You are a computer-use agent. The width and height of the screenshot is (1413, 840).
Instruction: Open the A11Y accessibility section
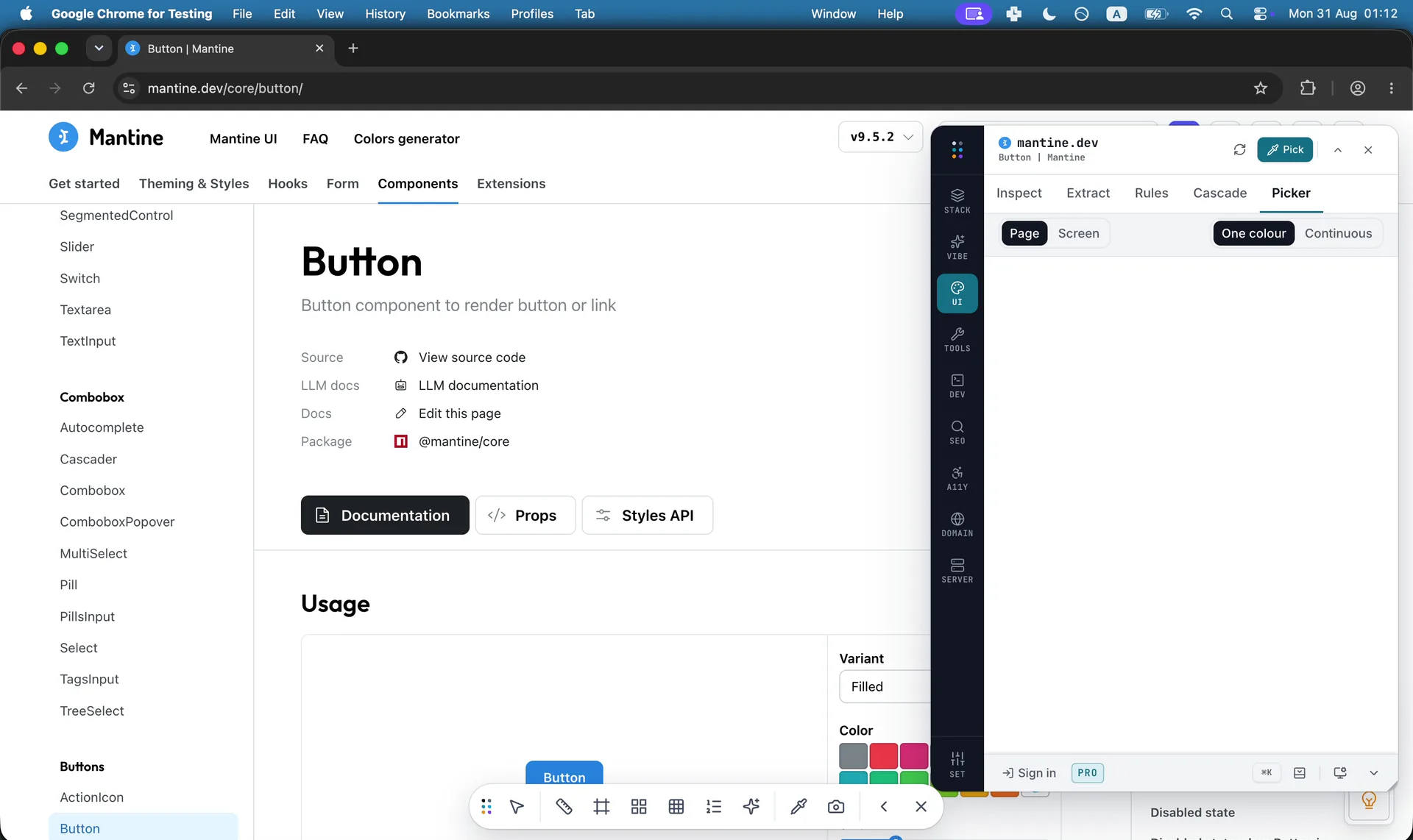pos(957,479)
